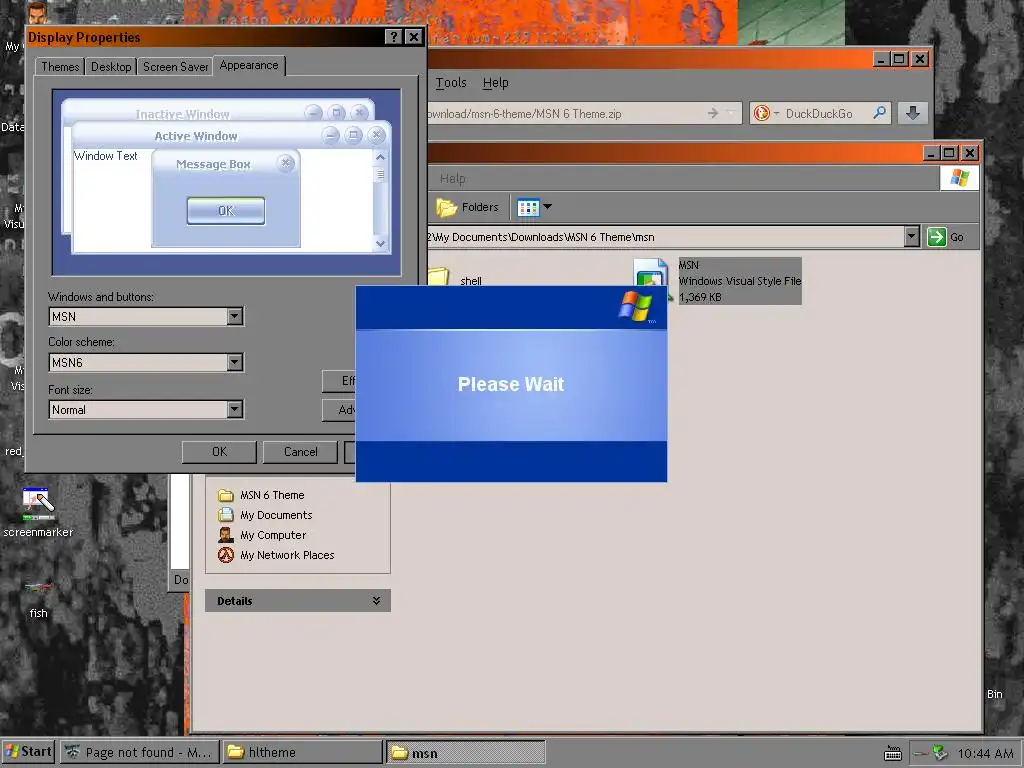This screenshot has height=768, width=1024.
Task: Click Cancel in Display Properties dialog
Action: tap(300, 452)
